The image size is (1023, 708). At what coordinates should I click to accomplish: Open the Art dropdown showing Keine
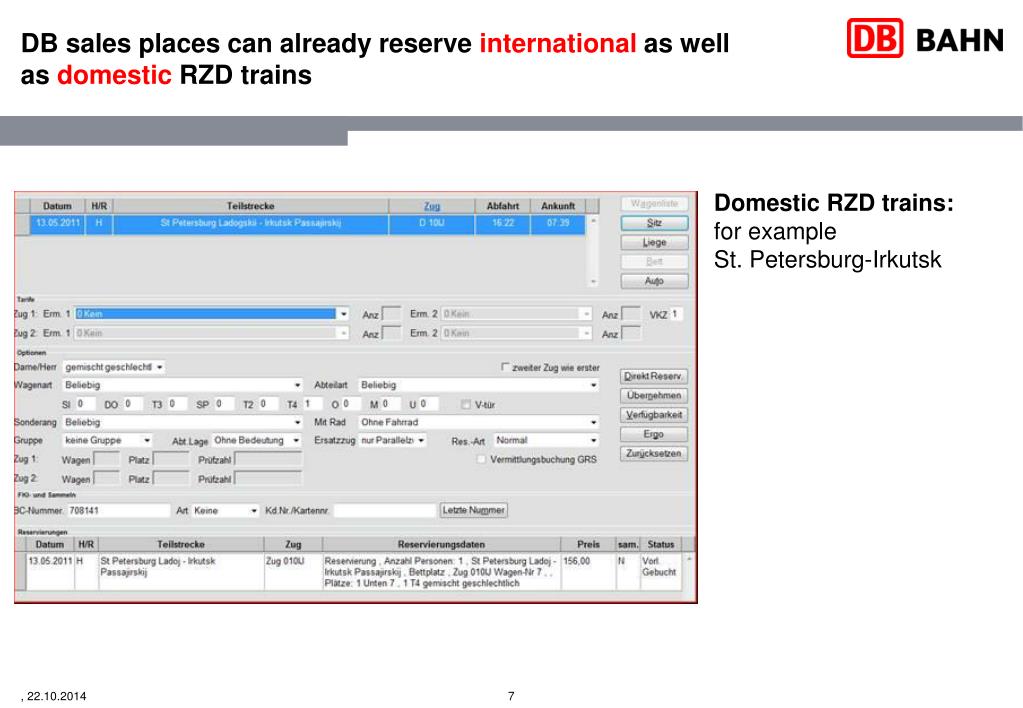pos(254,511)
